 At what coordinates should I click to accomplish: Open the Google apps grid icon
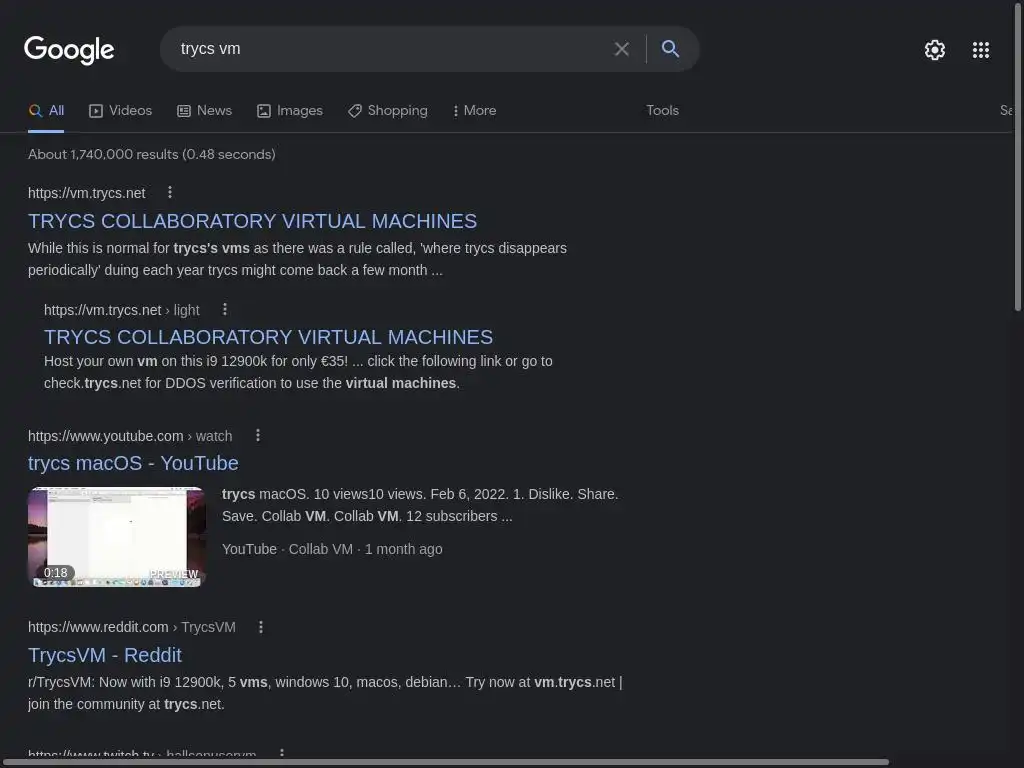980,50
